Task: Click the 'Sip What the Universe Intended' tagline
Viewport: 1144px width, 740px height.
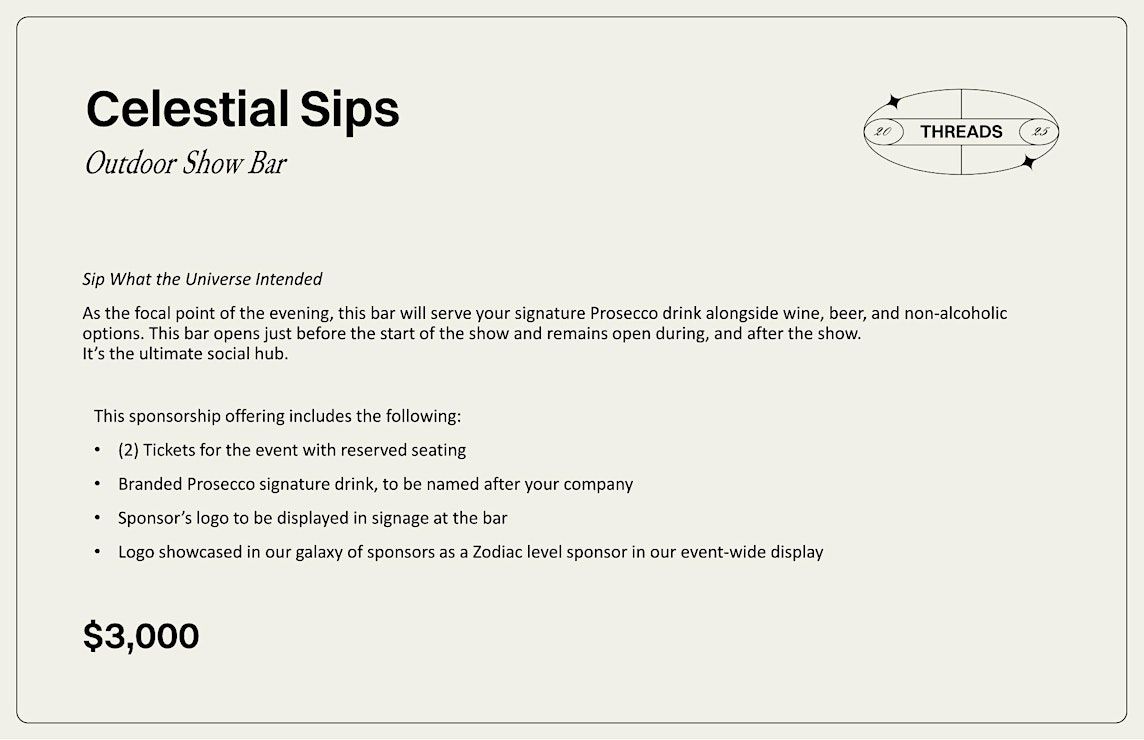Action: (202, 280)
